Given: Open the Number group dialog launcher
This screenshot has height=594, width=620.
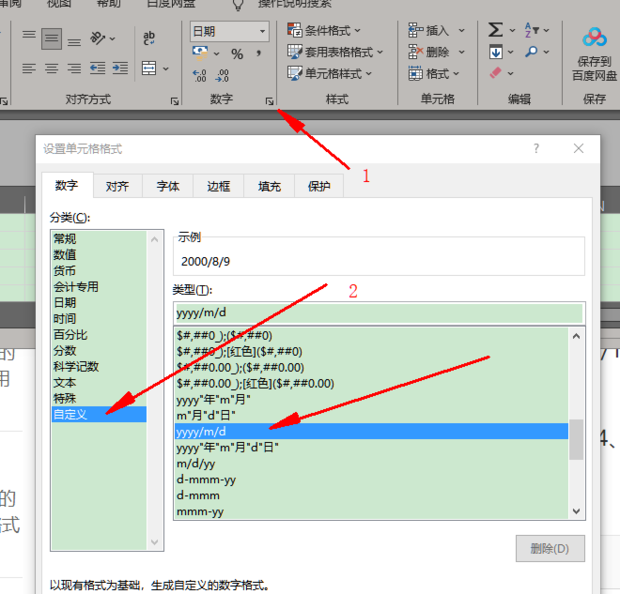Looking at the screenshot, I should (269, 101).
